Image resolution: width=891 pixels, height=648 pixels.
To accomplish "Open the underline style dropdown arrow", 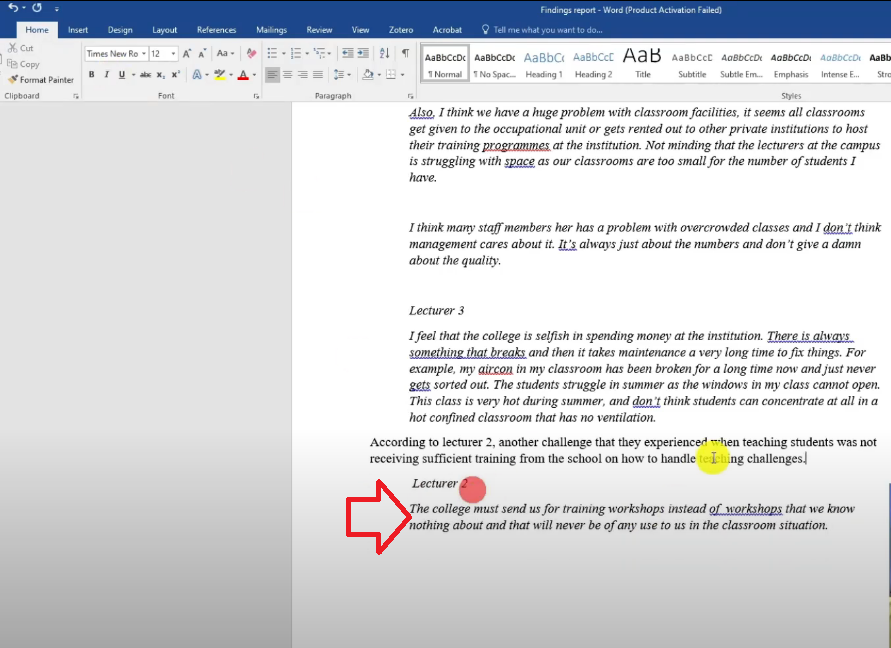I will (134, 74).
